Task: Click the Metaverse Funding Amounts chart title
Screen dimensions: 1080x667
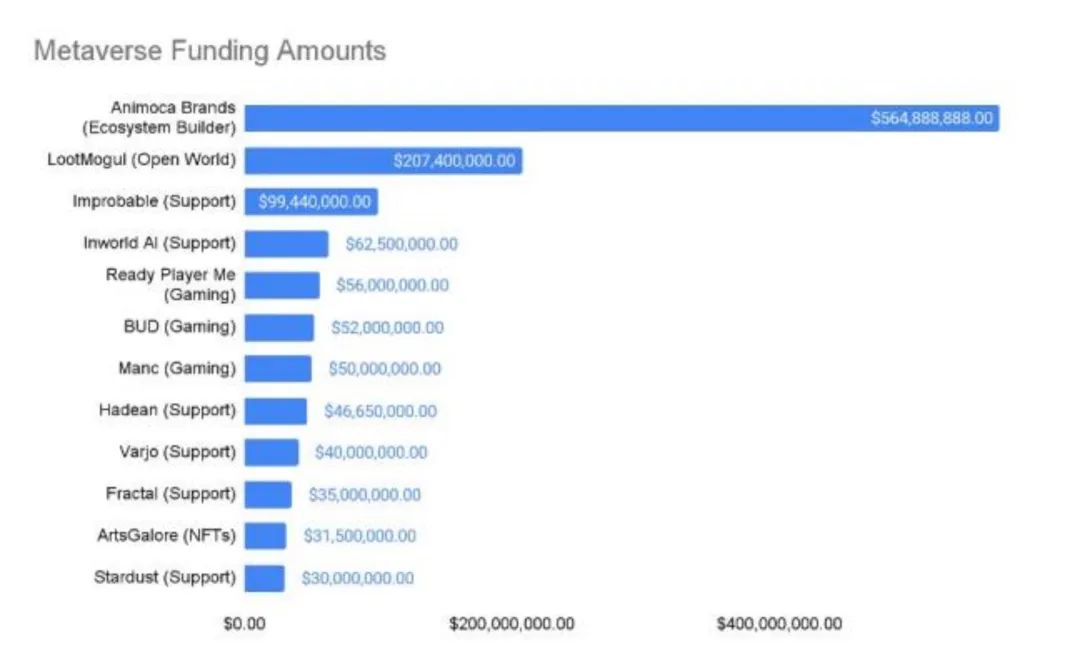Action: [x=210, y=51]
